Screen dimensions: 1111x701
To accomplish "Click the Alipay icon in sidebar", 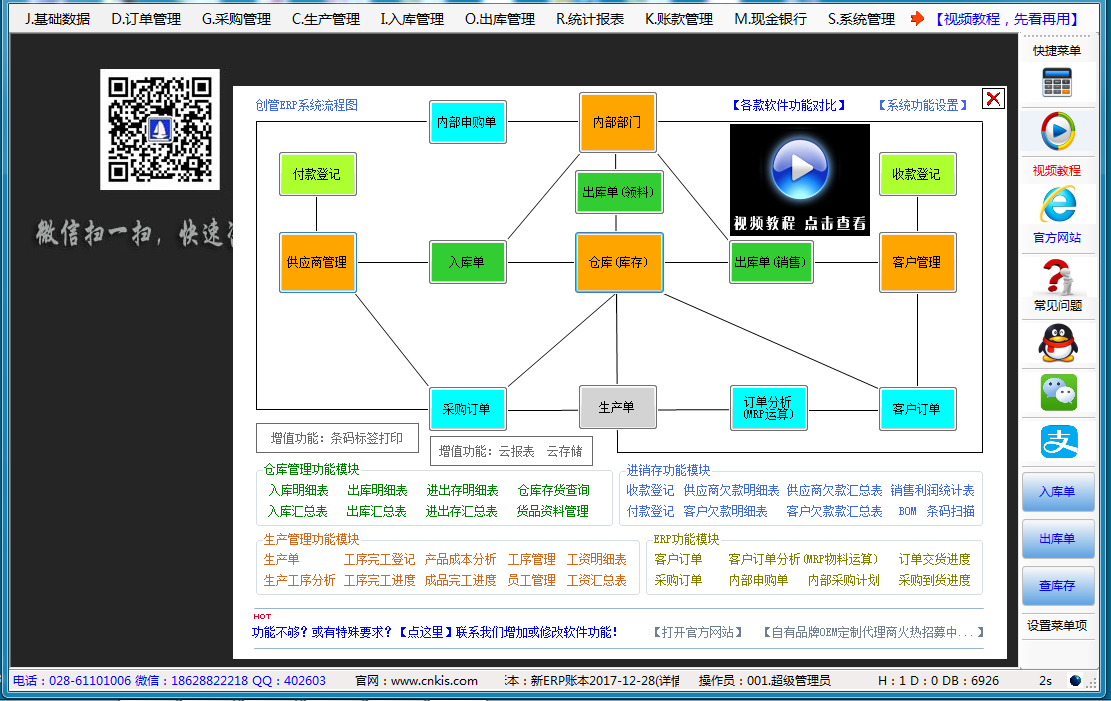I will pos(1059,442).
